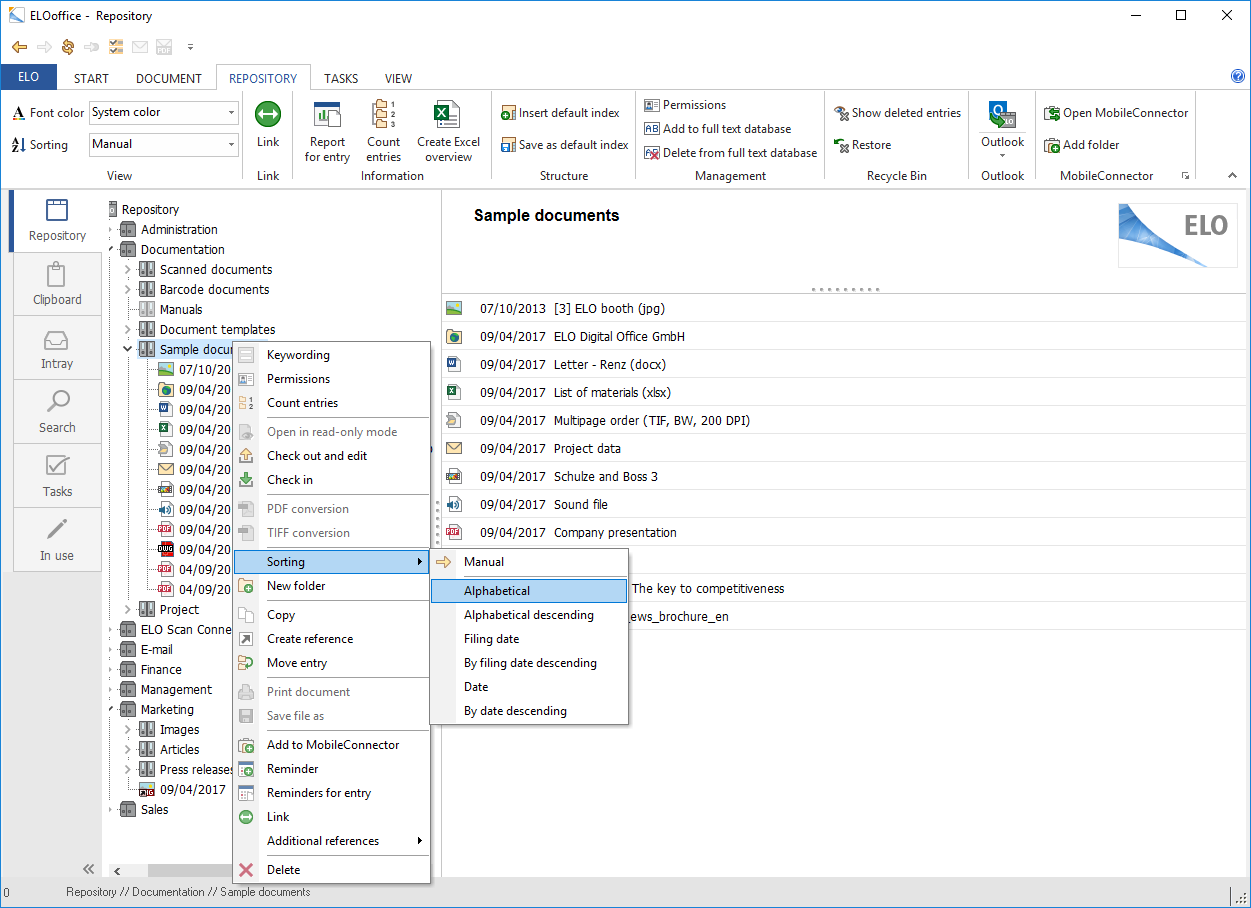This screenshot has width=1251, height=908.
Task: Open the Tasks work area
Action: click(57, 476)
